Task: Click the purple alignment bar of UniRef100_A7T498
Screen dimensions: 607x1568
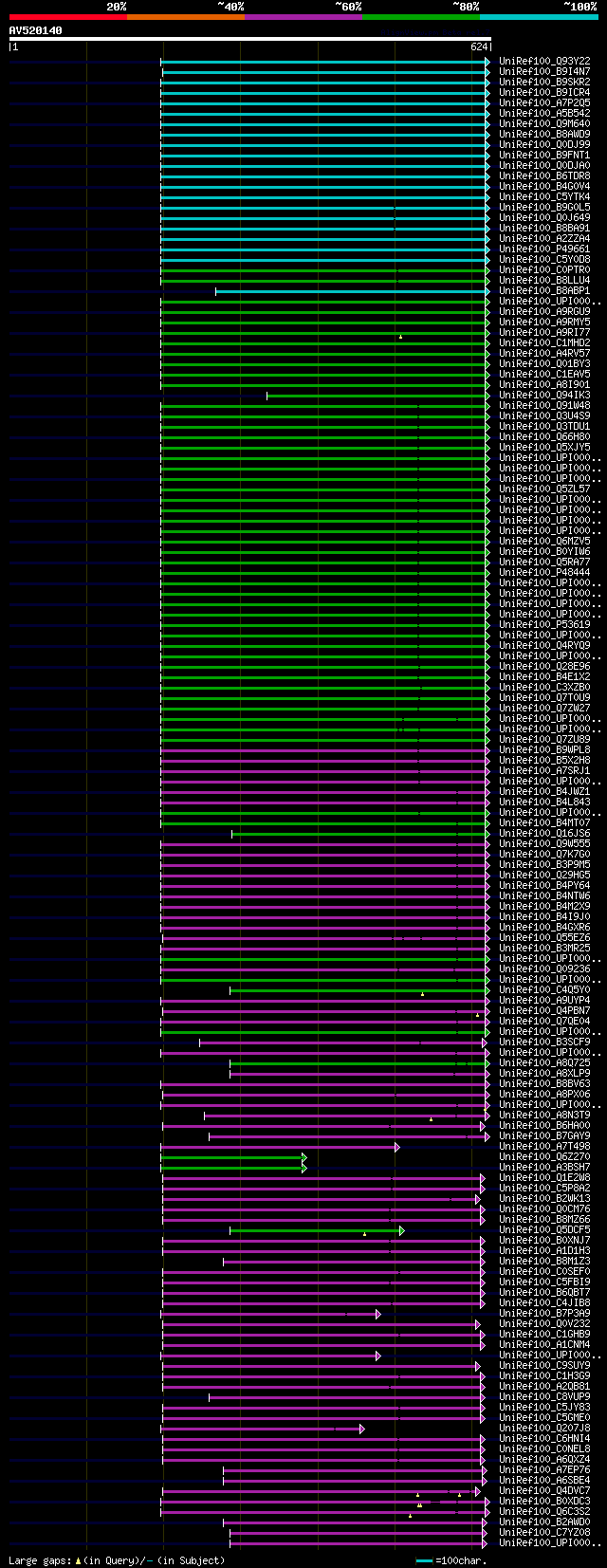Action: click(280, 1147)
